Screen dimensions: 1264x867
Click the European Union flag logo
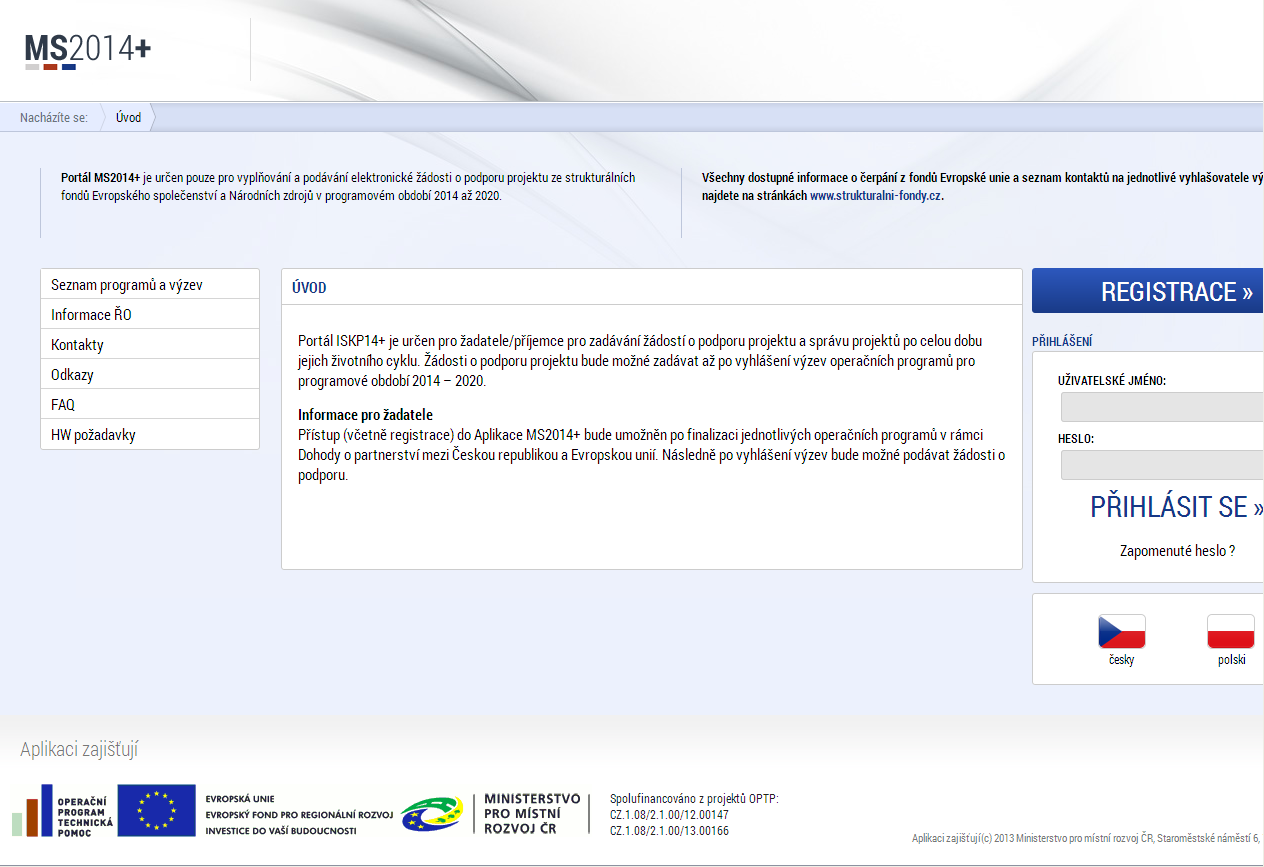pyautogui.click(x=156, y=810)
